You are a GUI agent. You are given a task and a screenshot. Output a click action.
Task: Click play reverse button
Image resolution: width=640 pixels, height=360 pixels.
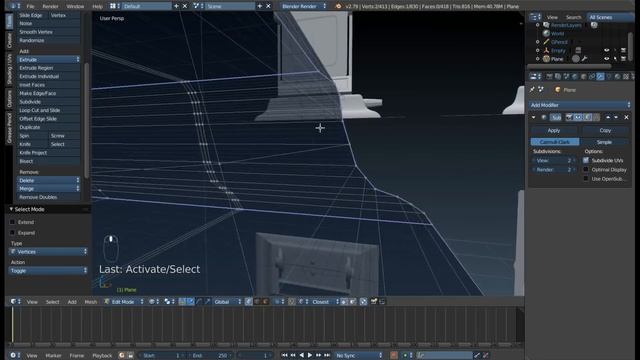(x=302, y=356)
